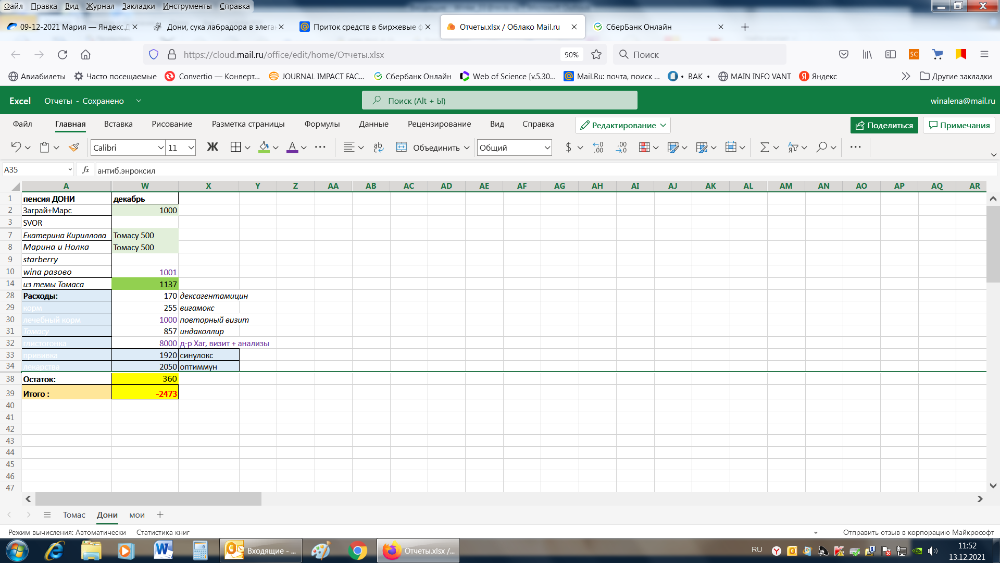The image size is (1000, 563).
Task: Click the borders grid icon
Action: pyautogui.click(x=235, y=147)
